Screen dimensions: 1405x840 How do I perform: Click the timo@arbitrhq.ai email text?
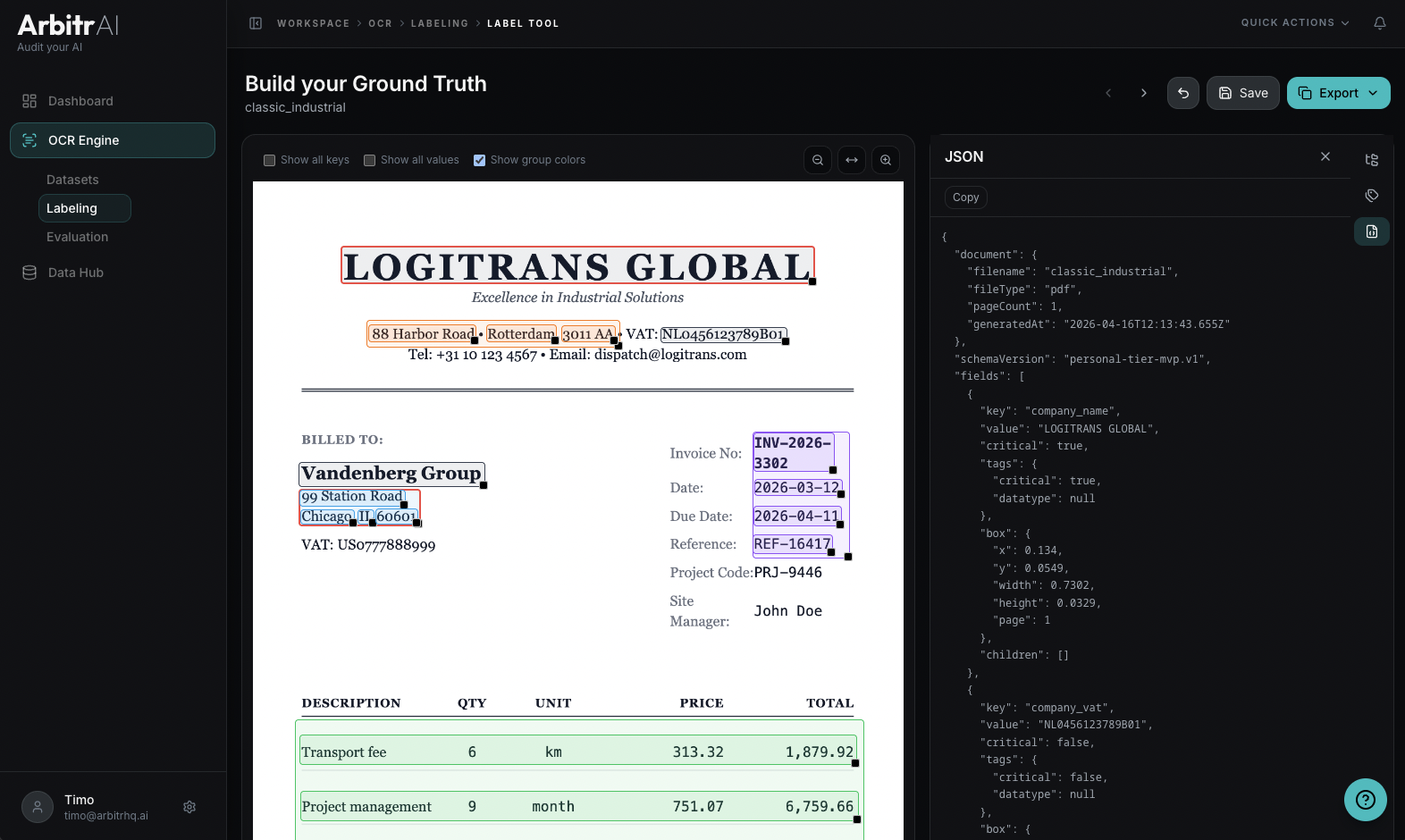point(106,816)
